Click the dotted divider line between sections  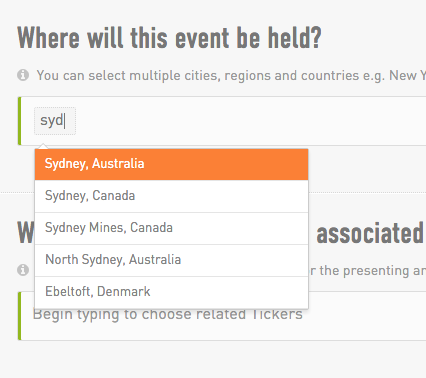point(367,192)
